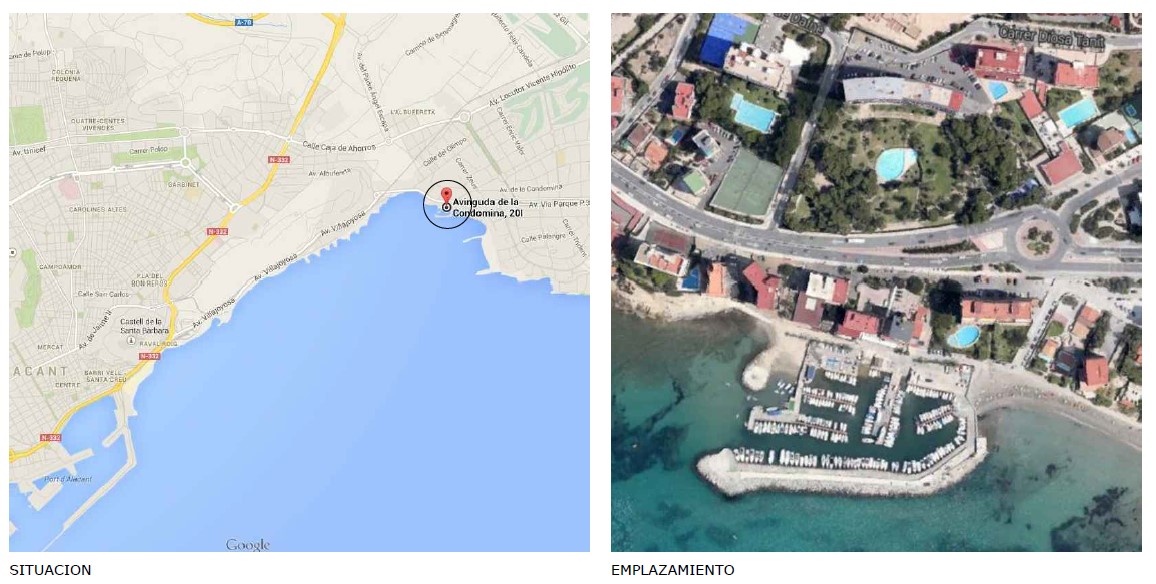
Task: Click the A-70 highway shield
Action: tap(244, 23)
